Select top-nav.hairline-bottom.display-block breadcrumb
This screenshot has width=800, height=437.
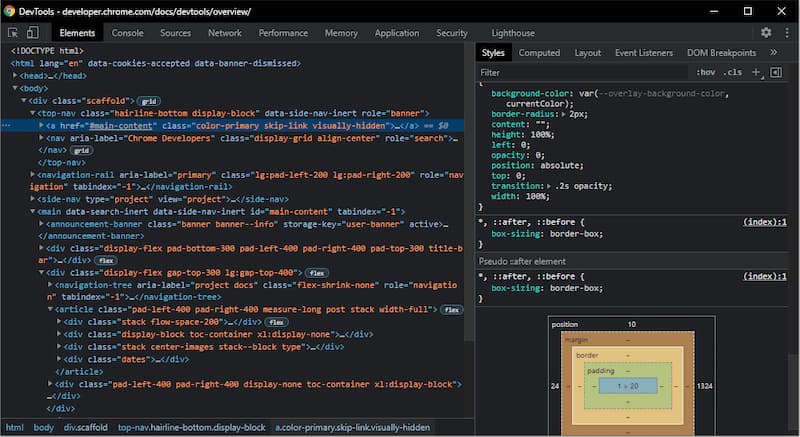pos(191,427)
